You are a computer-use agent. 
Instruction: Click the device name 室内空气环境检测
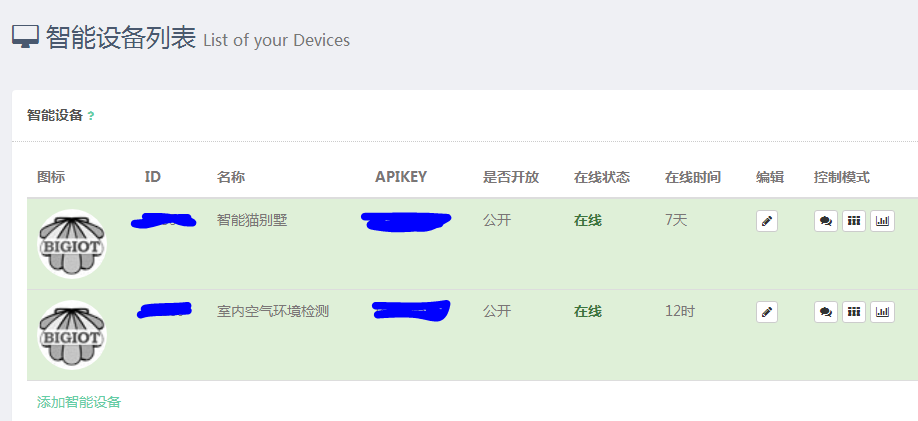(273, 312)
